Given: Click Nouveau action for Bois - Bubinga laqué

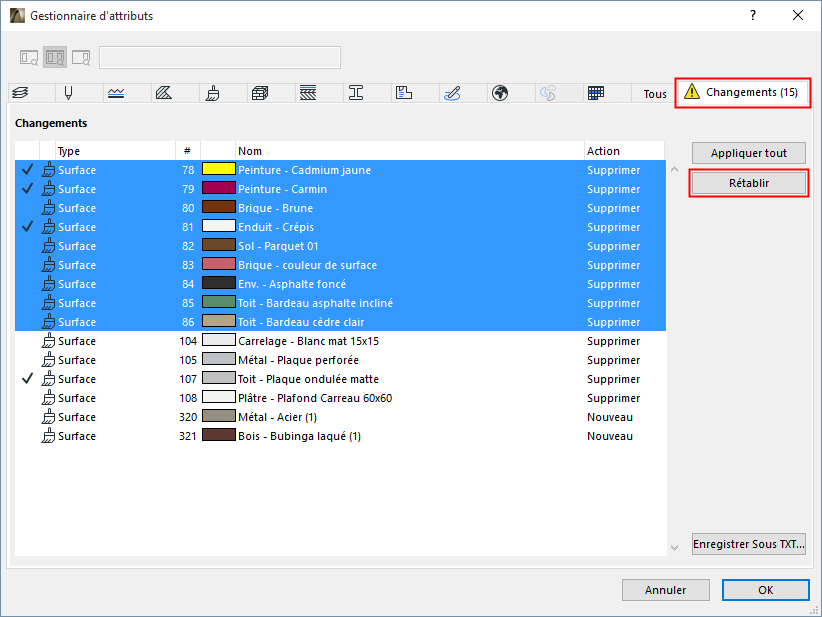Looking at the screenshot, I should (610, 436).
